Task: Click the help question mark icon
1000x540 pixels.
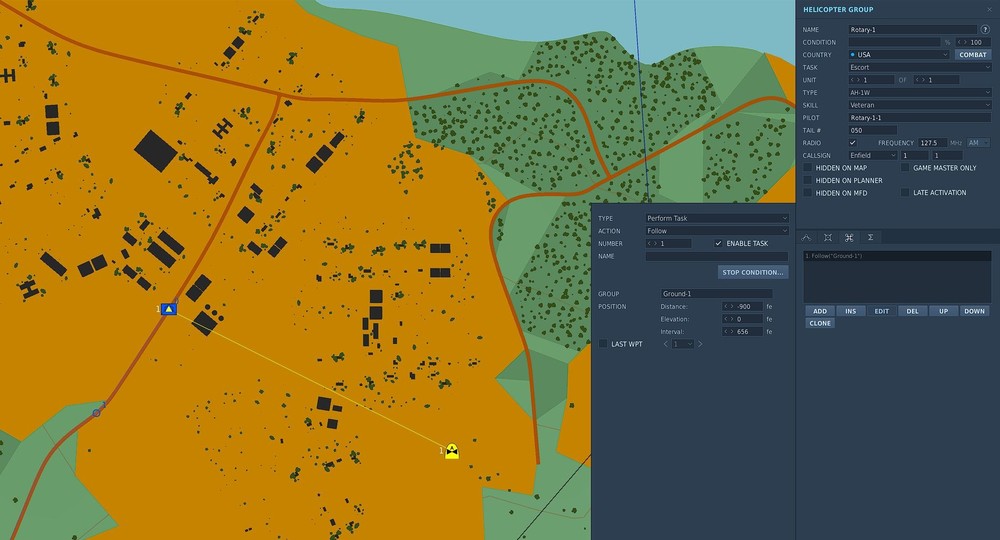Action: pos(985,29)
